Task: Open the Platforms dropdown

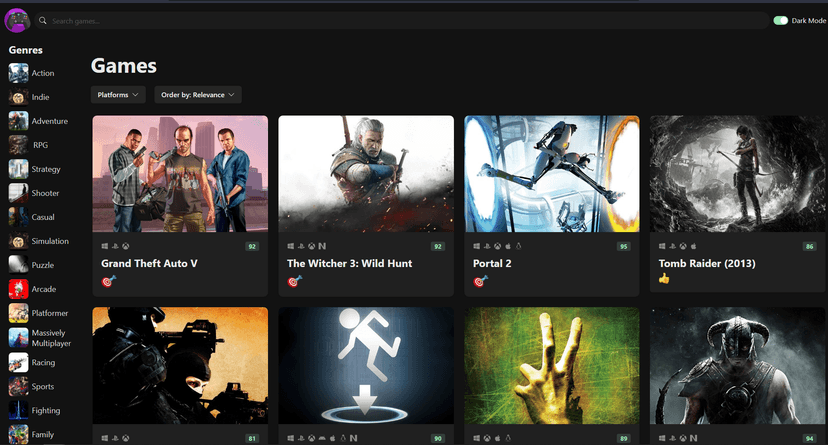Action: pyautogui.click(x=118, y=95)
